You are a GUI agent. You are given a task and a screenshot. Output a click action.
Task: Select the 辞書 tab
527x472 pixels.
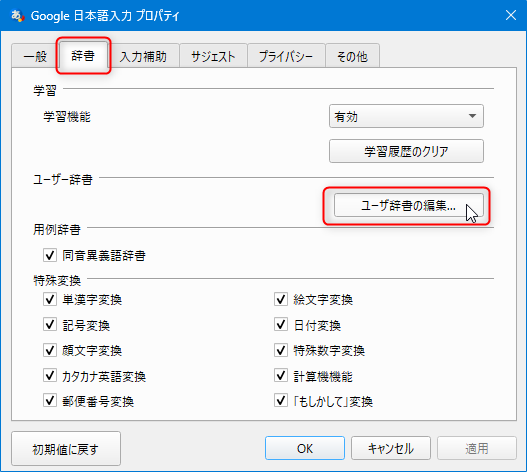click(83, 55)
